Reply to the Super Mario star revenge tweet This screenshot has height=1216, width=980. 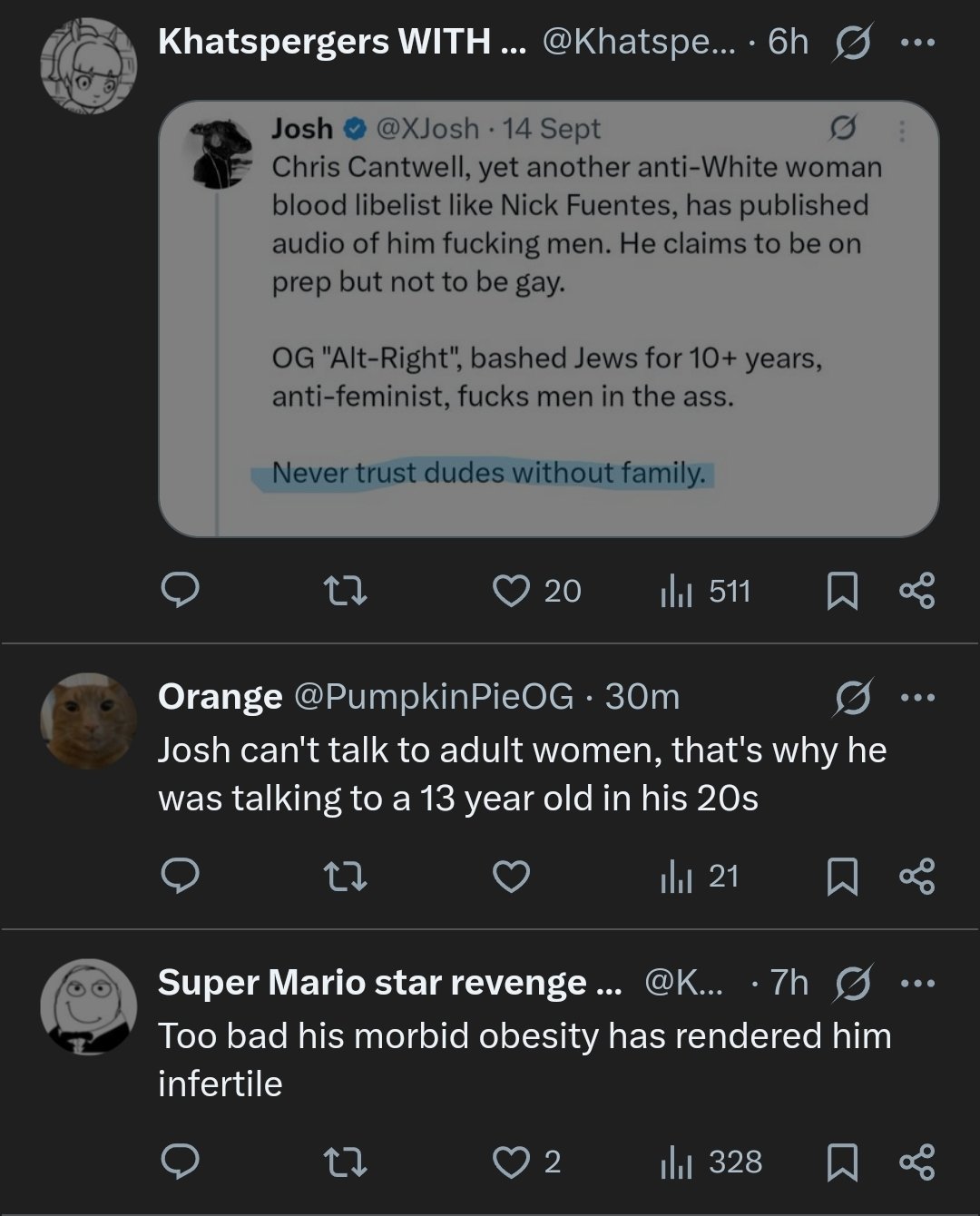coord(180,1162)
